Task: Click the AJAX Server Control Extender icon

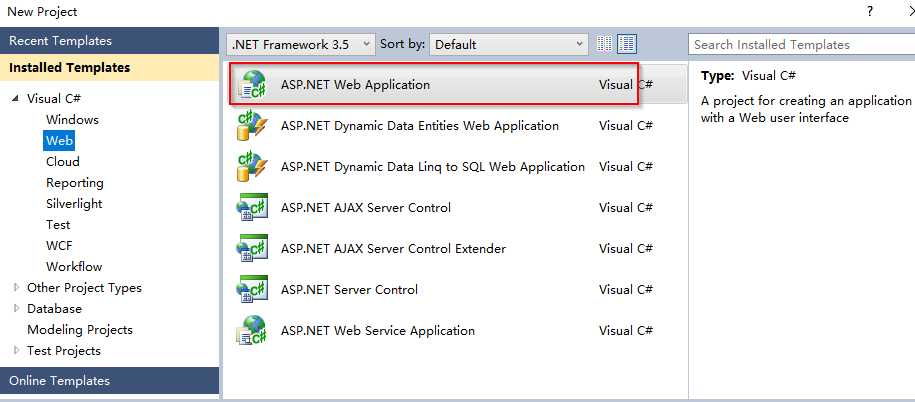Action: pyautogui.click(x=252, y=249)
